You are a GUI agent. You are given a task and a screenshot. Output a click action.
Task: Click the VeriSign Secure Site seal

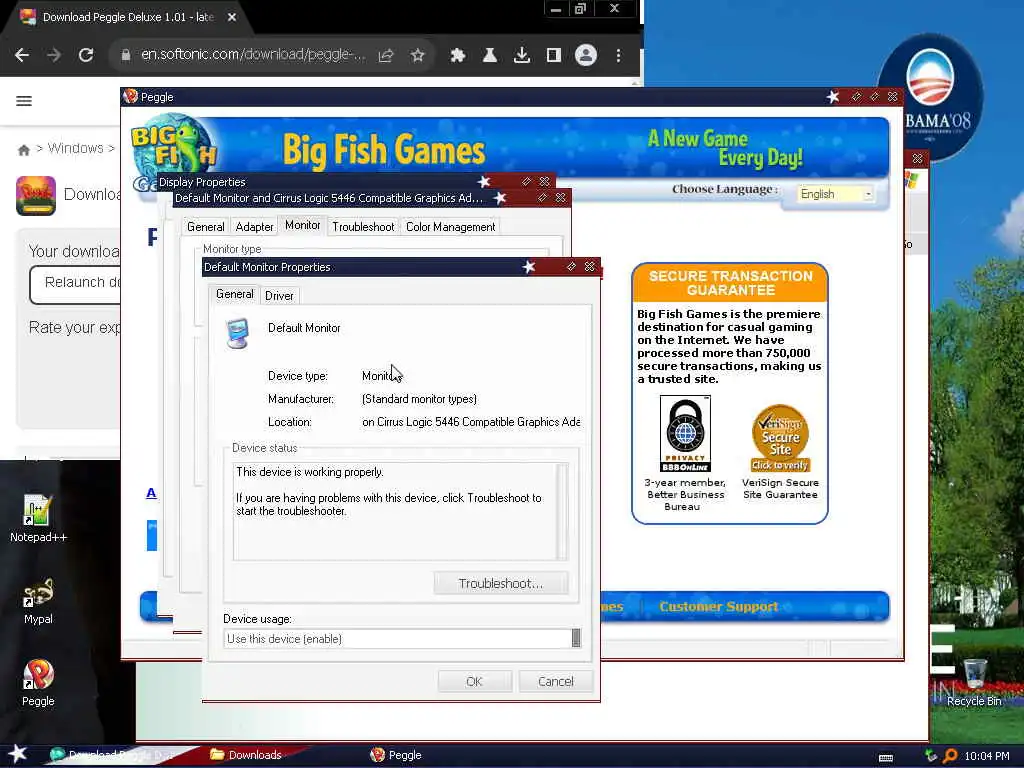(x=780, y=438)
